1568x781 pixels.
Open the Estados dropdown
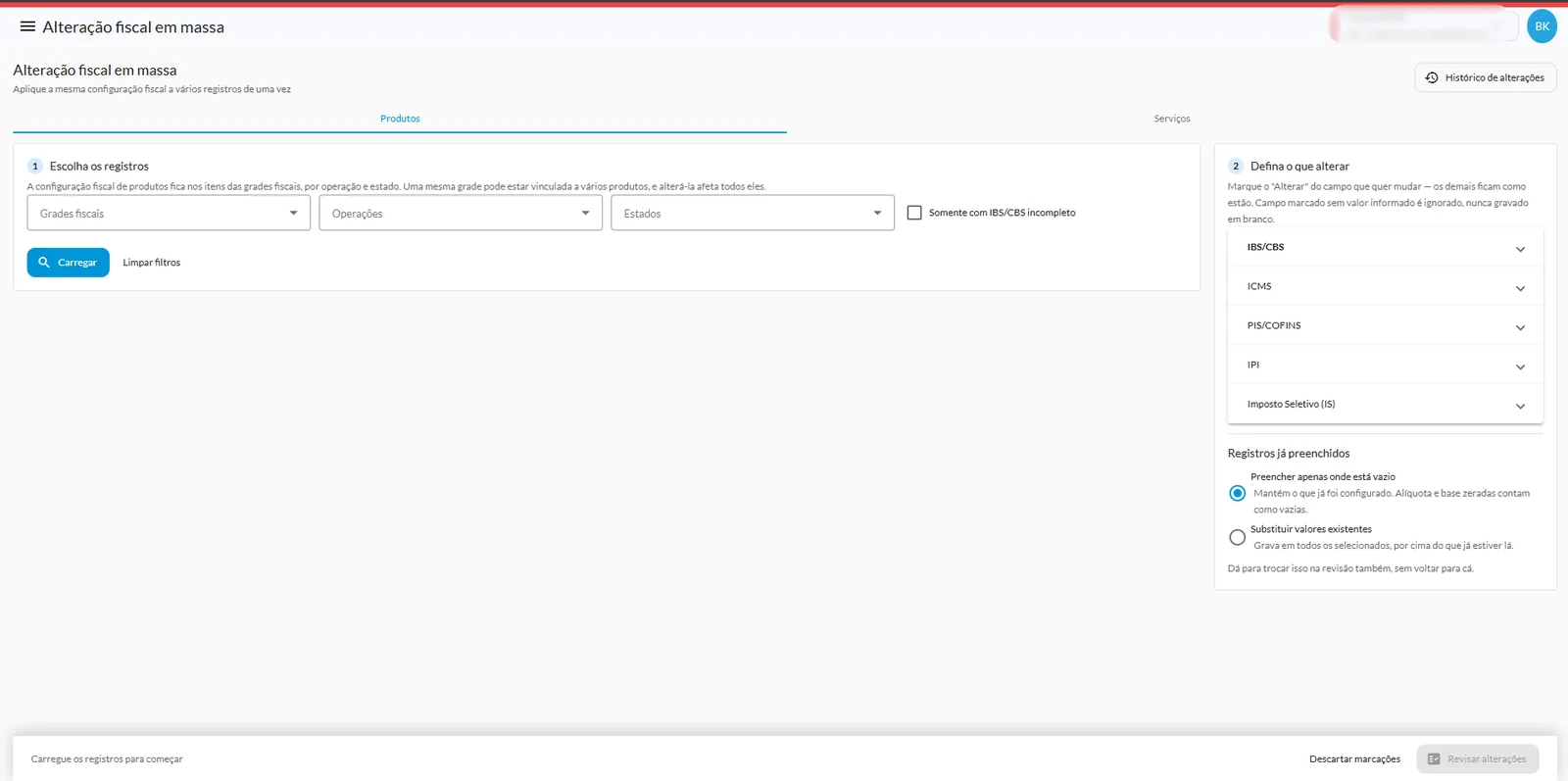753,213
